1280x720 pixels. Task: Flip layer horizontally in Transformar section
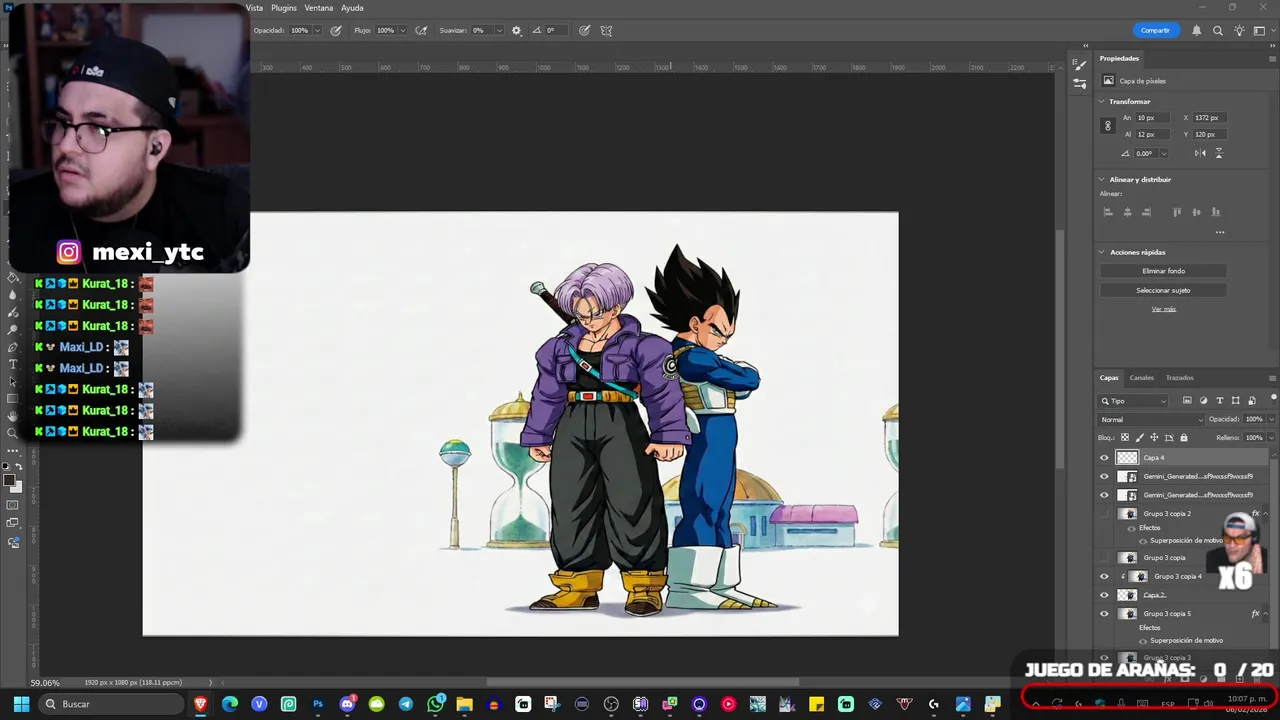(x=1200, y=153)
